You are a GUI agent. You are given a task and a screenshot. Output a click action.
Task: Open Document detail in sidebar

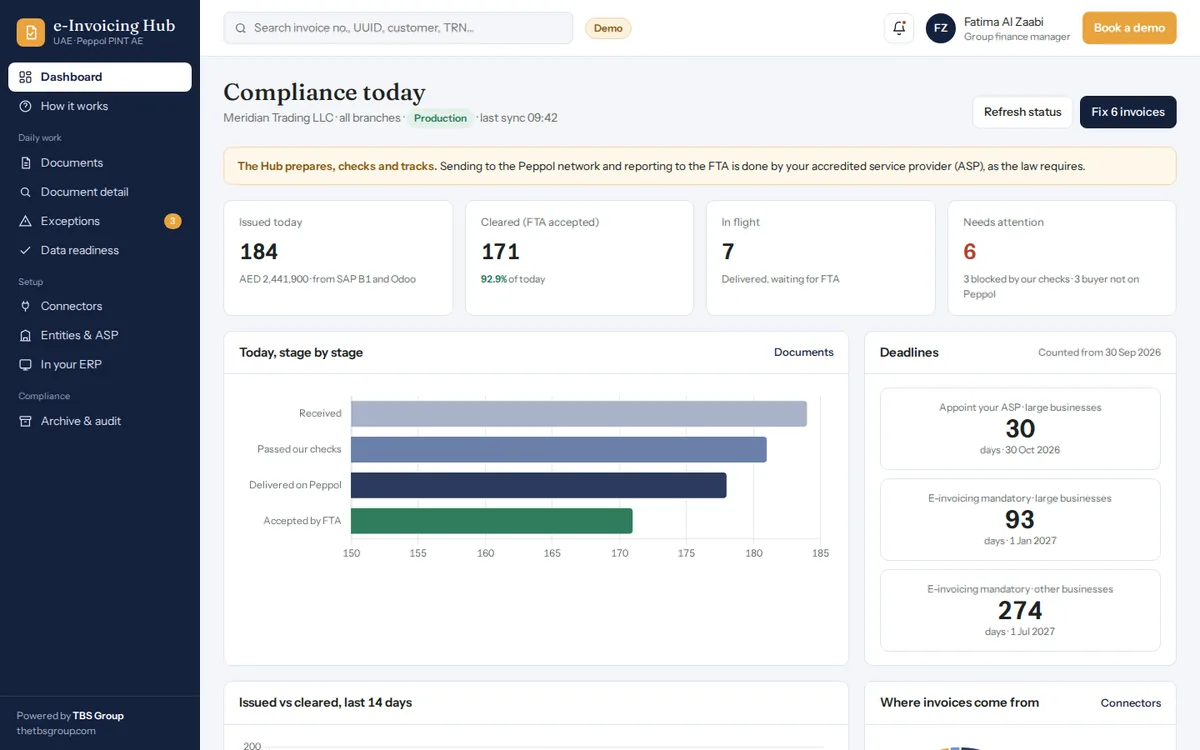click(x=100, y=192)
